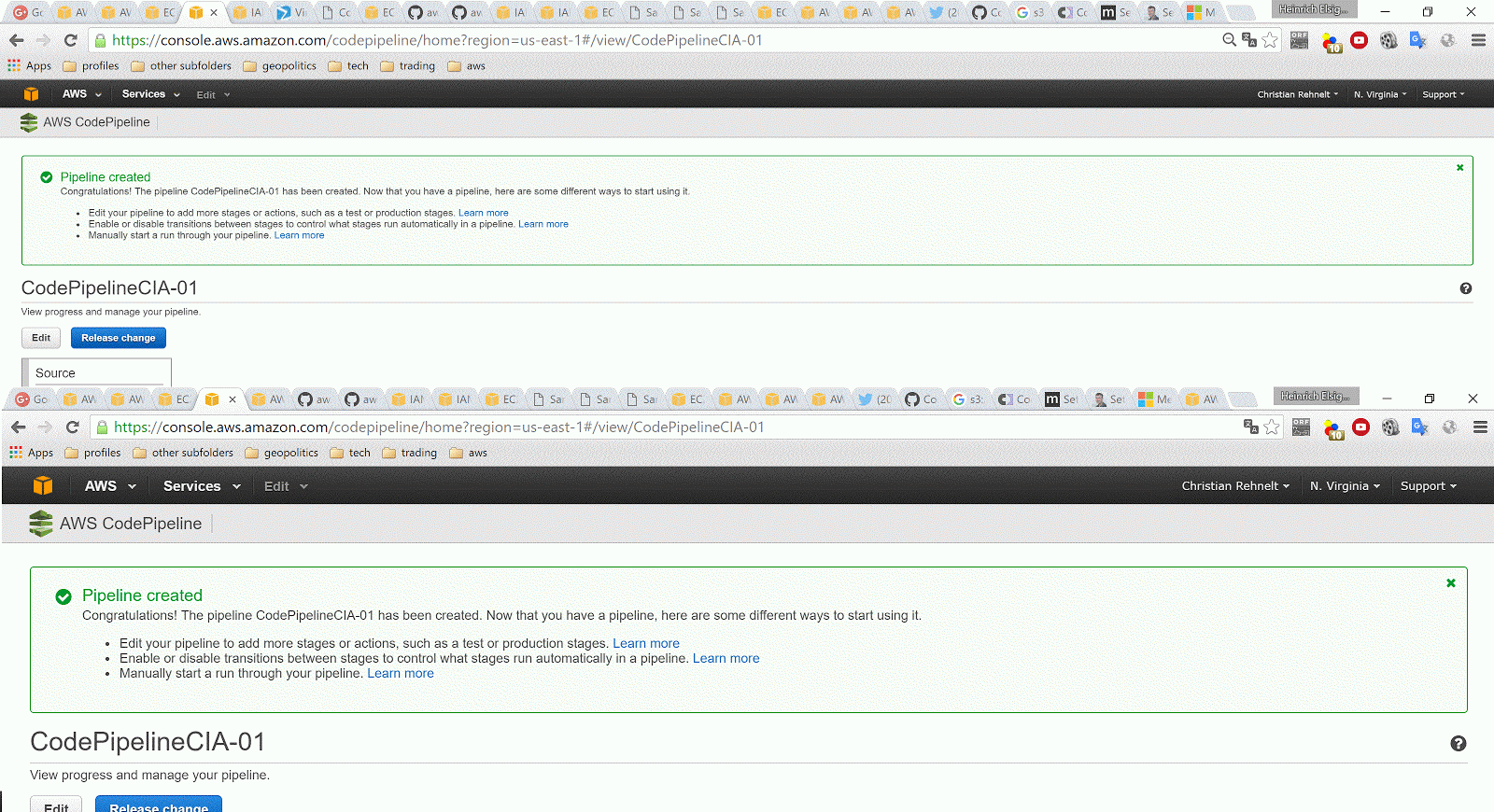
Task: Reload the page in the top browser window
Action: (x=70, y=40)
